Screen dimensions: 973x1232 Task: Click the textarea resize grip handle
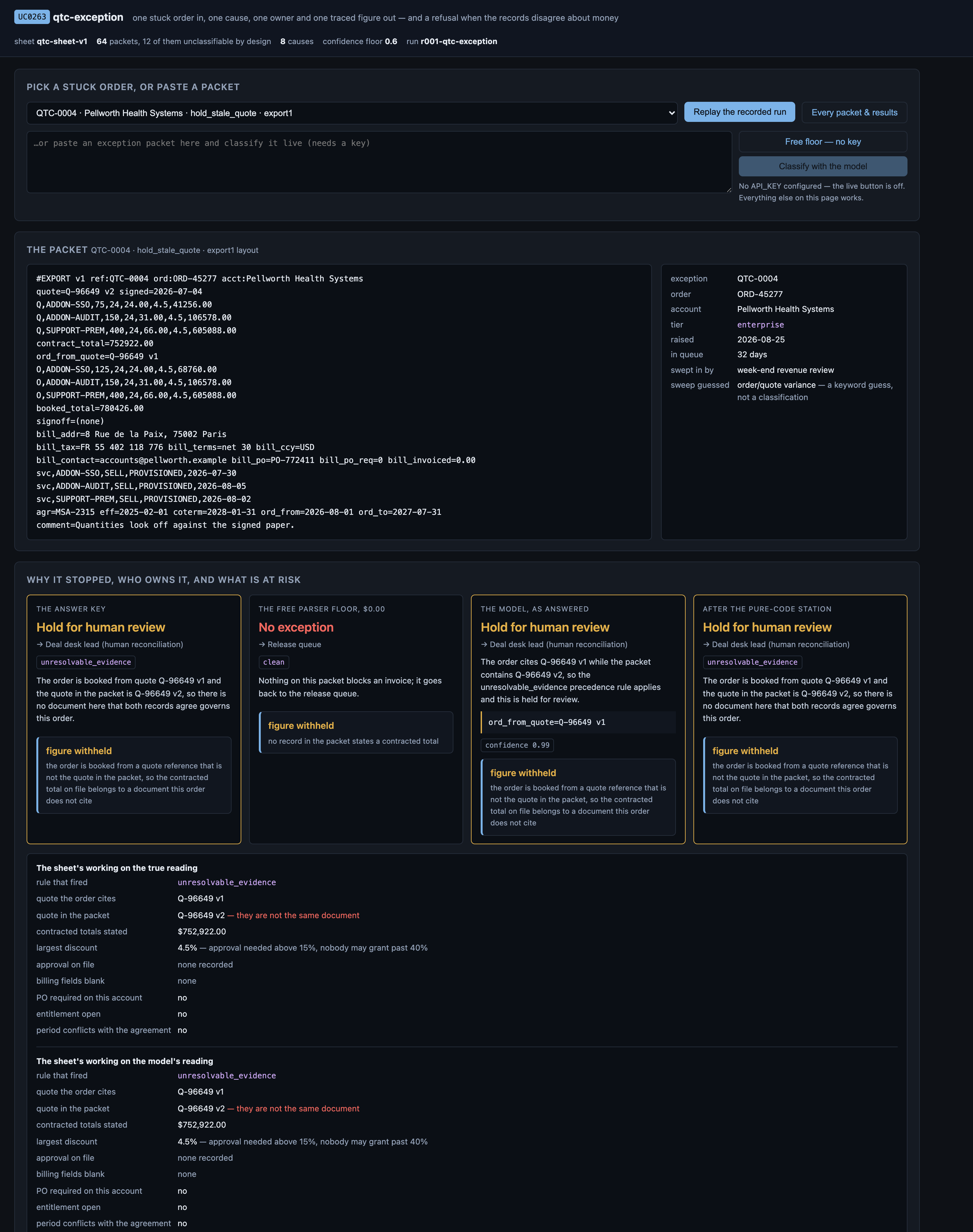pyautogui.click(x=728, y=190)
